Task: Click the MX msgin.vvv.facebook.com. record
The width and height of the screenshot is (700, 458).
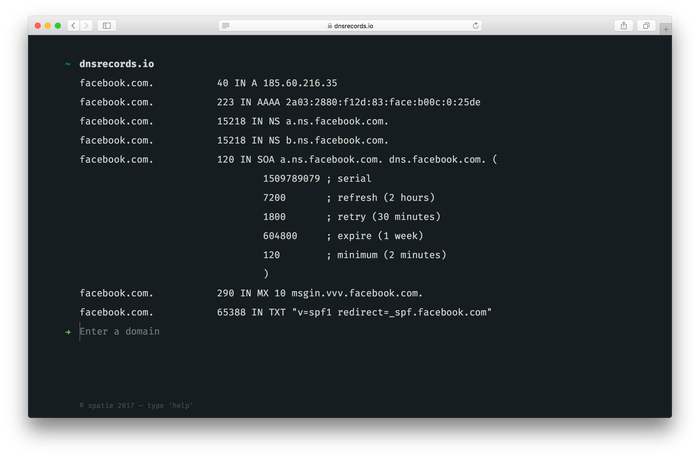Action: click(320, 293)
